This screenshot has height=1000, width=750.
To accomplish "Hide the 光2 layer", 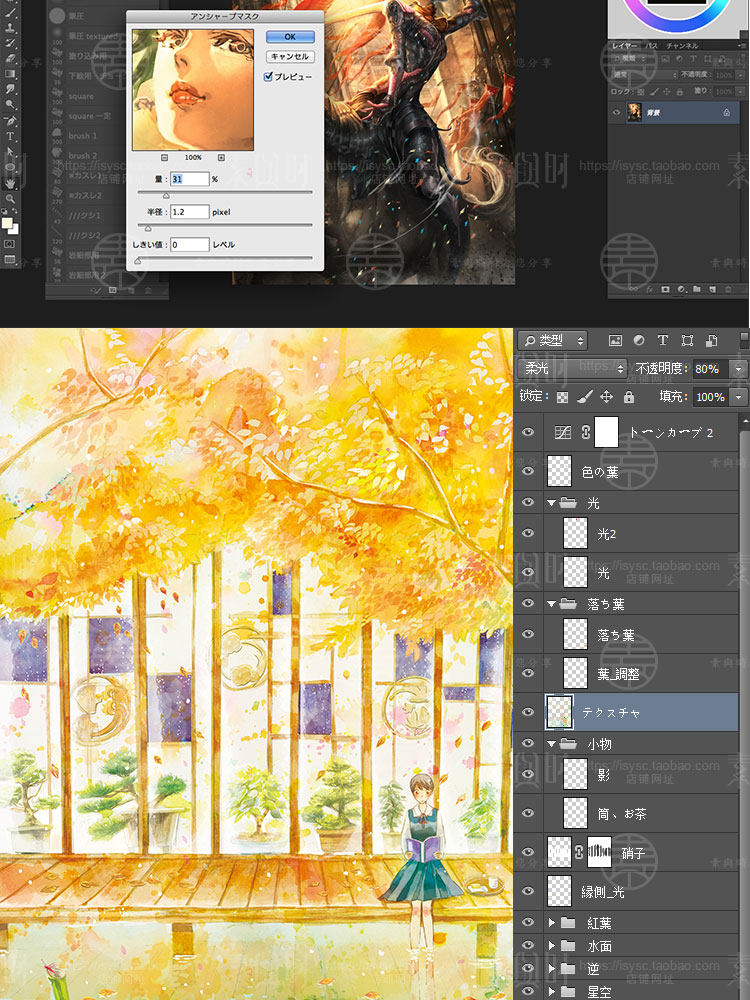I will (528, 533).
